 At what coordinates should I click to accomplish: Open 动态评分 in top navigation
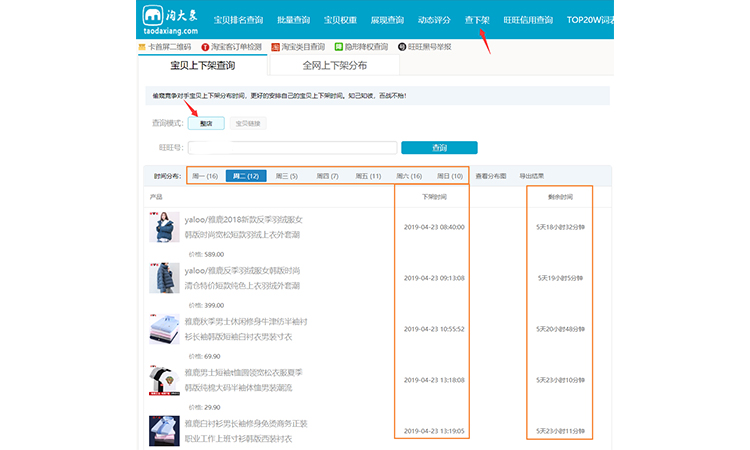[434, 20]
